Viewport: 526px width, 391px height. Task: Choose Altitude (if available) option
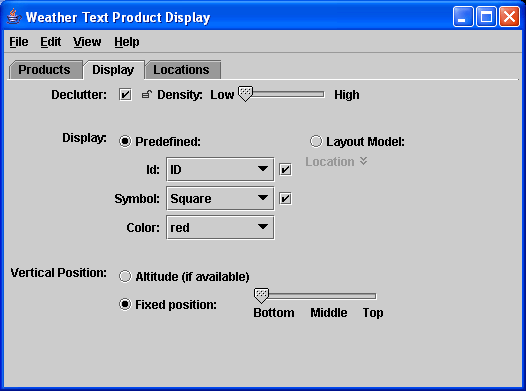[x=125, y=277]
